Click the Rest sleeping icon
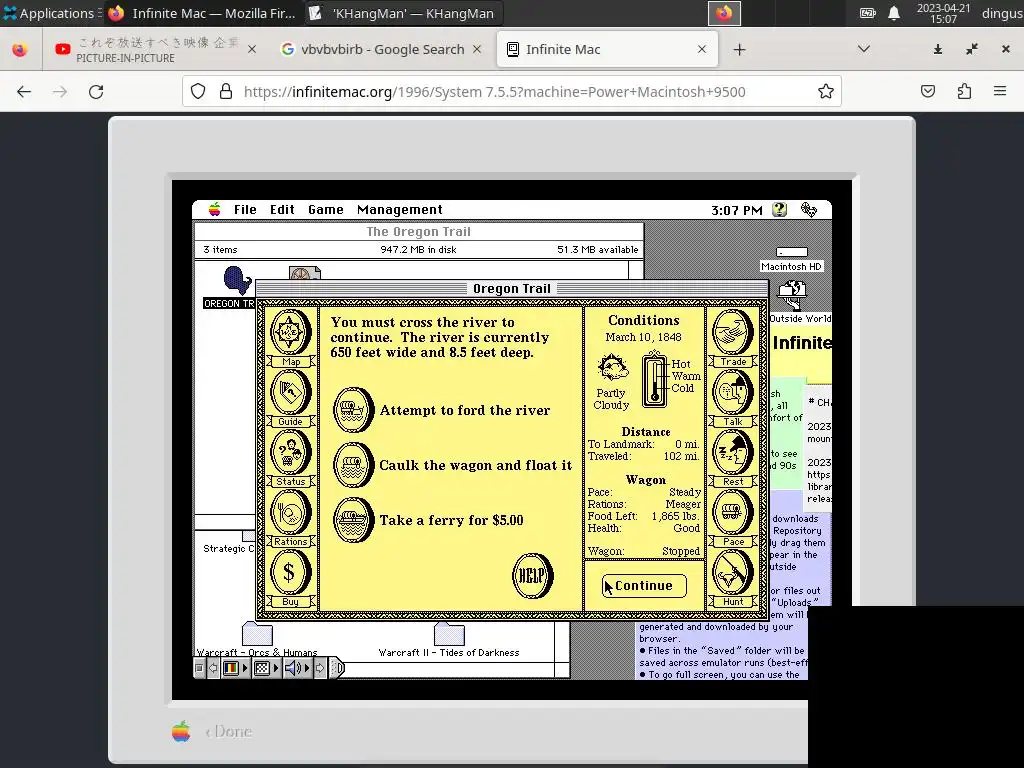Screen dimensions: 1024x768 [x=733, y=453]
